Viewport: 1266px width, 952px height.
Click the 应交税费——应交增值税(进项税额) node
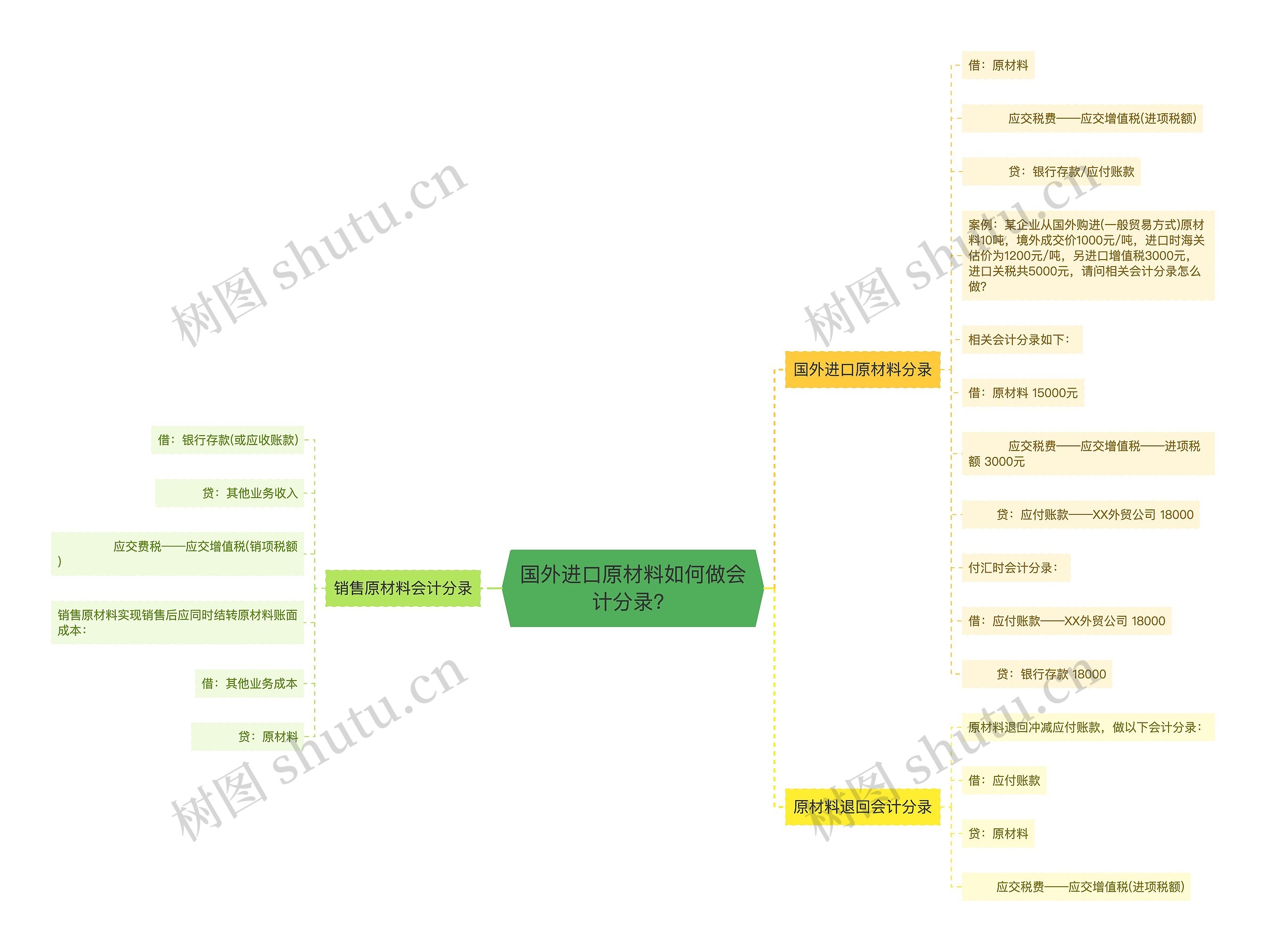click(1090, 120)
